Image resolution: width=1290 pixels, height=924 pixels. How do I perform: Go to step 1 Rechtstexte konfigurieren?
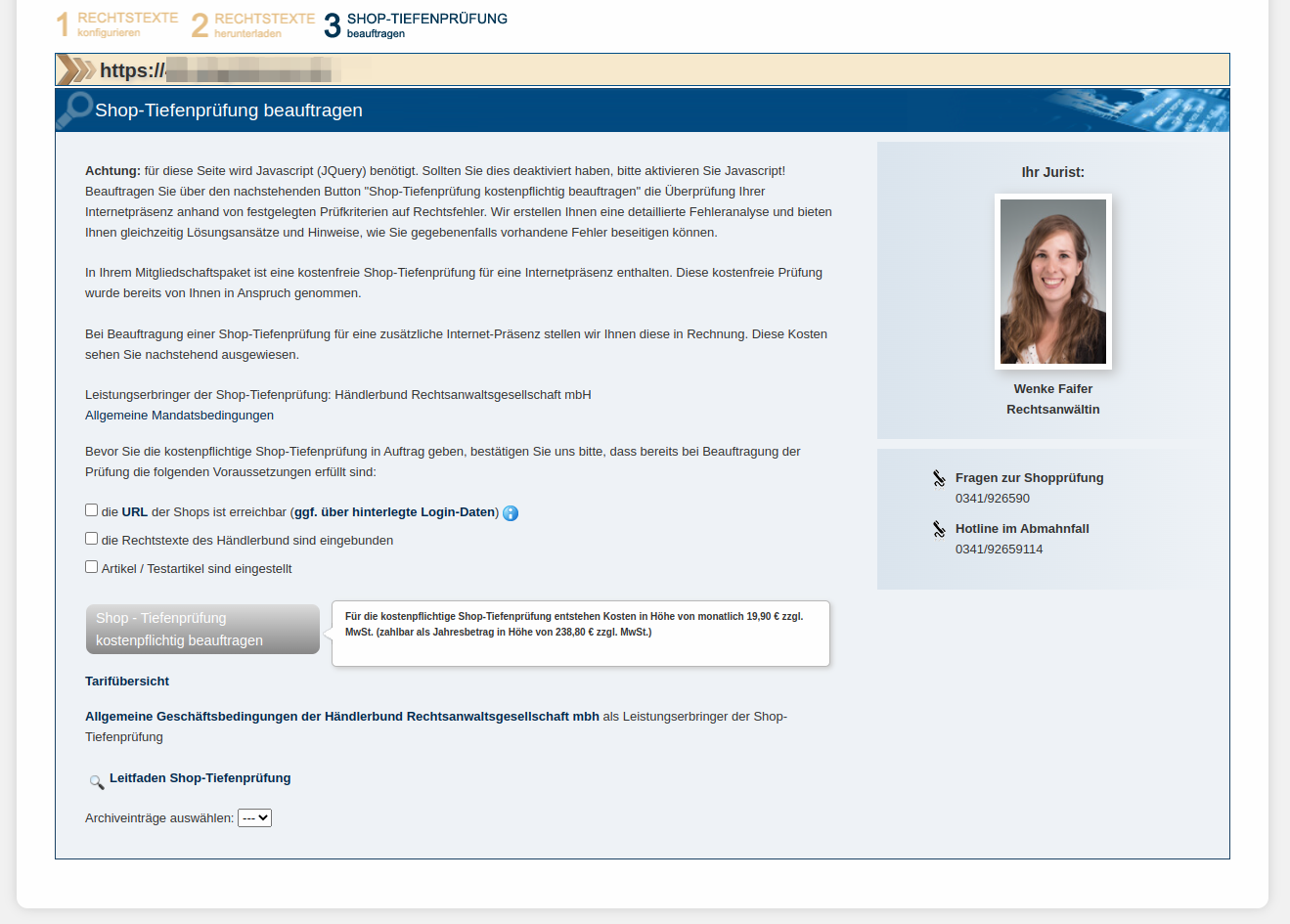(x=117, y=24)
